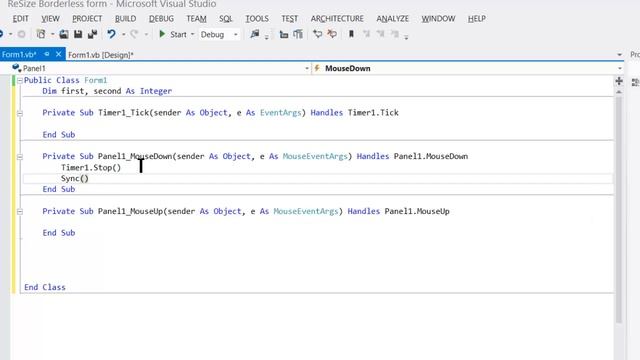Click the Navigate Backward toolbar icon
The image size is (640, 360).
point(2,34)
